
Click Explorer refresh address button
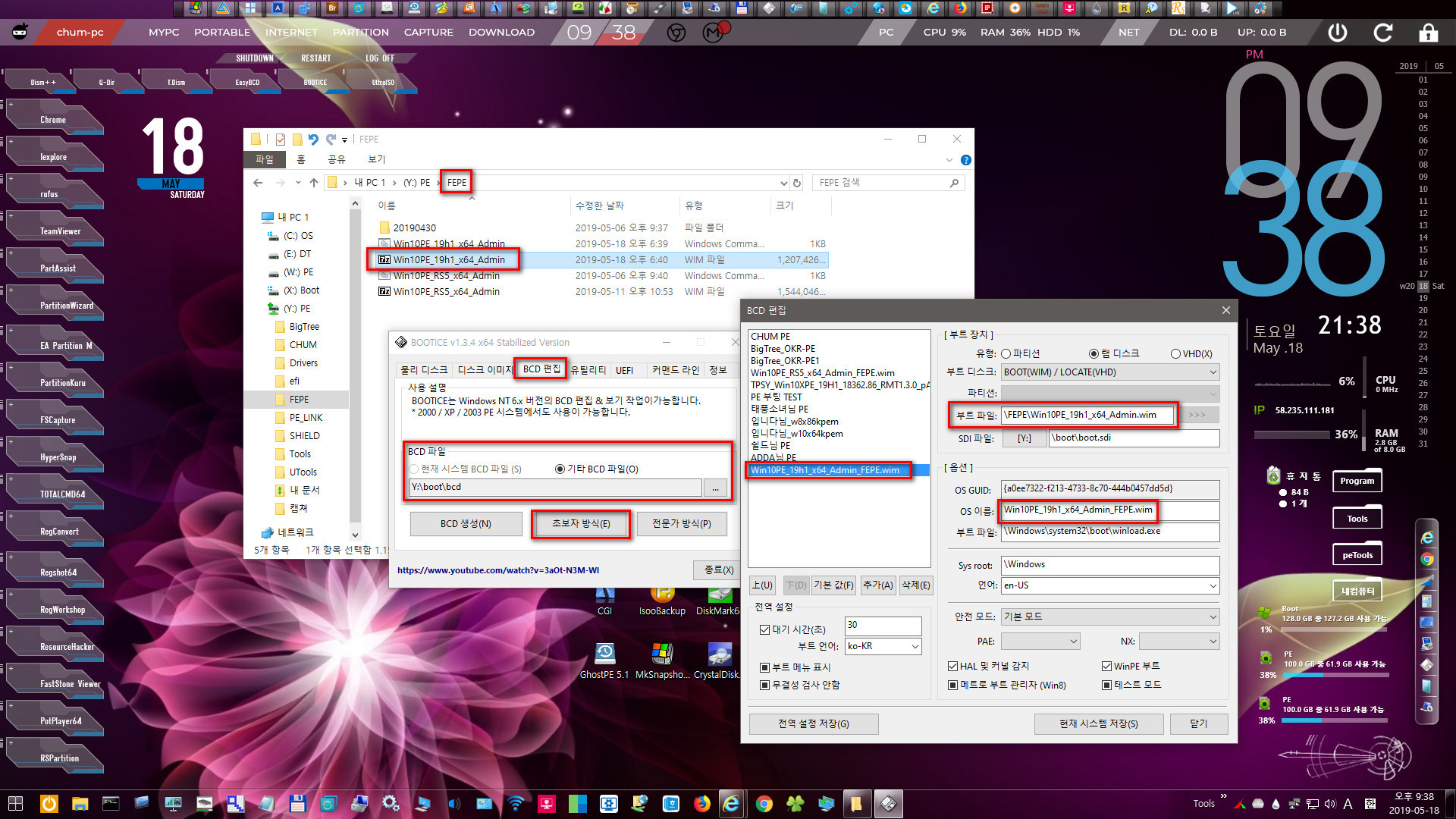coord(797,183)
